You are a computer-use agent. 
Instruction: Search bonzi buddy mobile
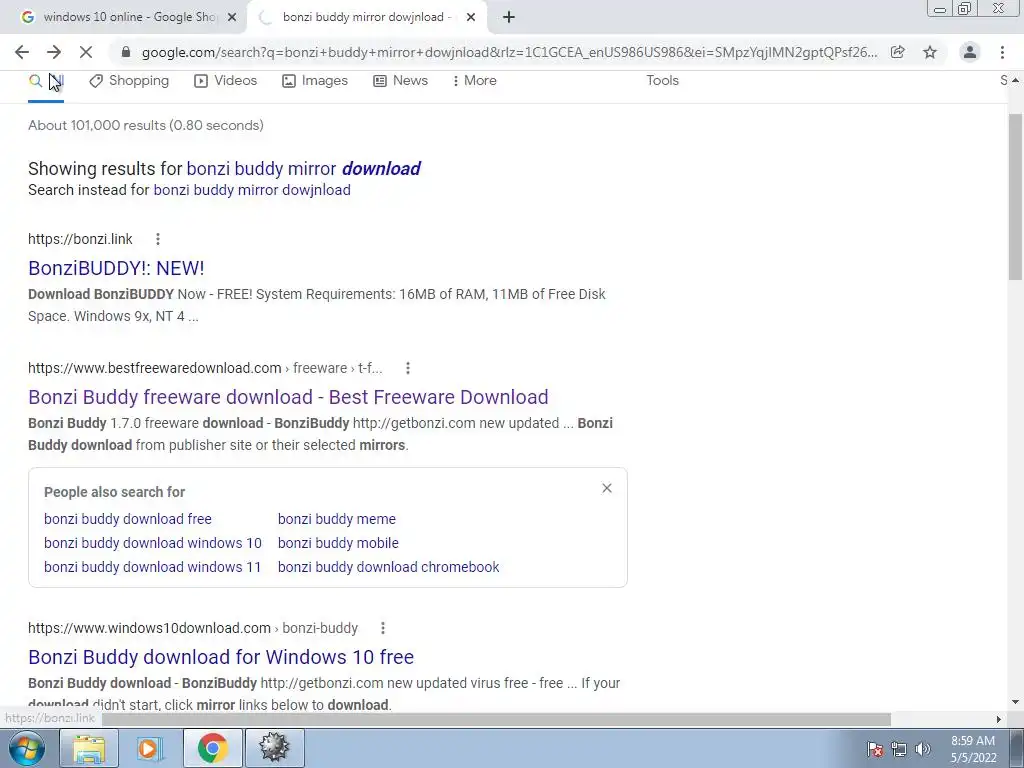[x=338, y=543]
